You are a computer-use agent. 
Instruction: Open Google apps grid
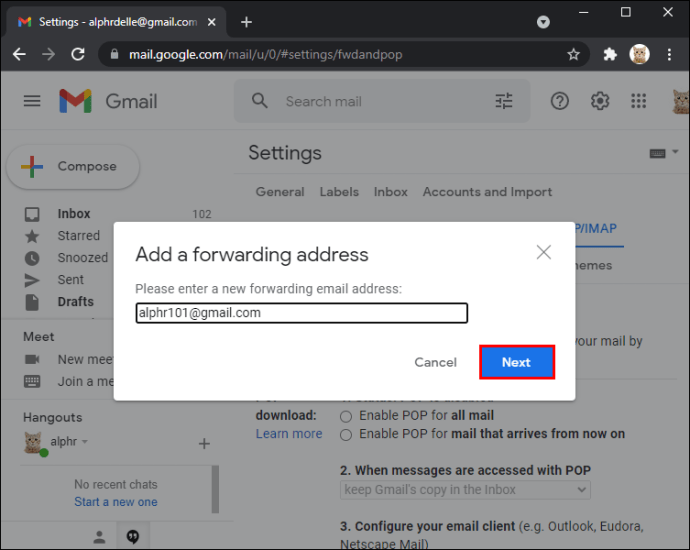tap(639, 101)
